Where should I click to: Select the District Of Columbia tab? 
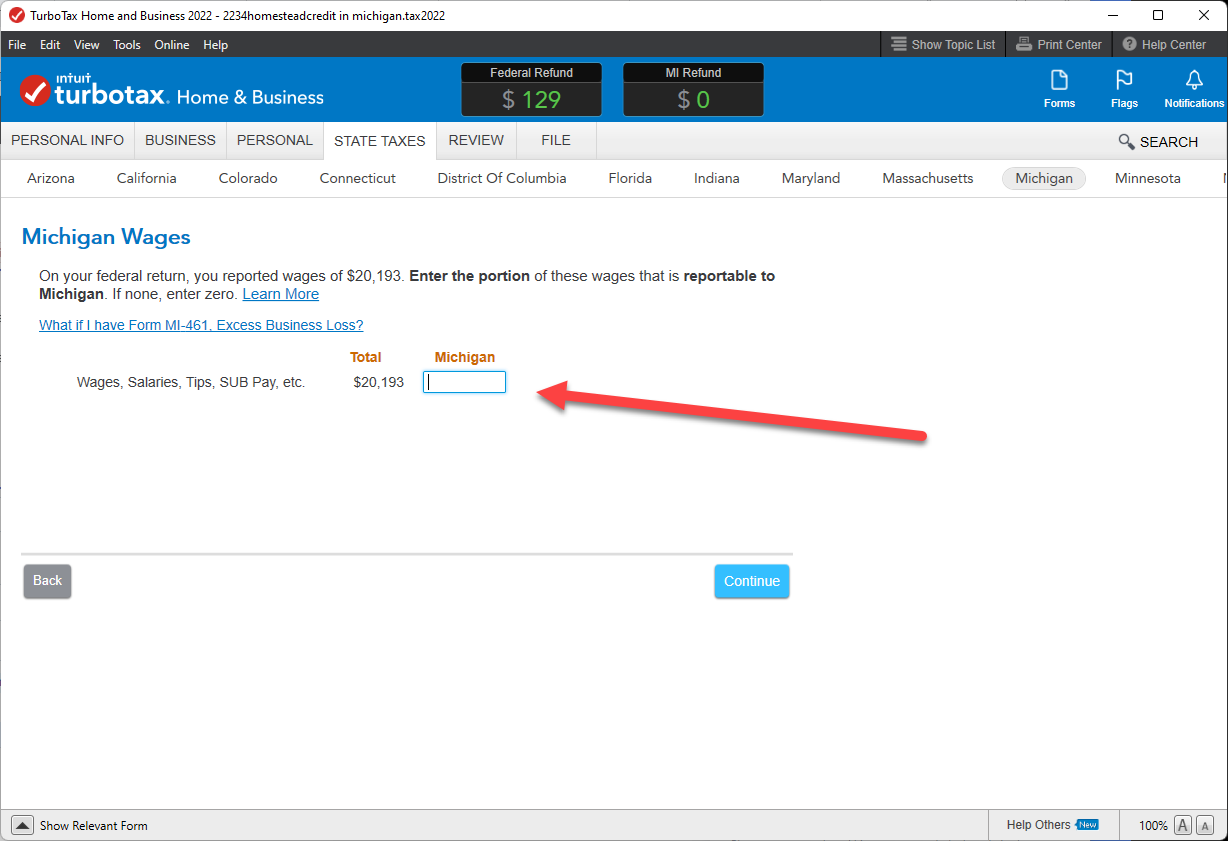tap(502, 178)
